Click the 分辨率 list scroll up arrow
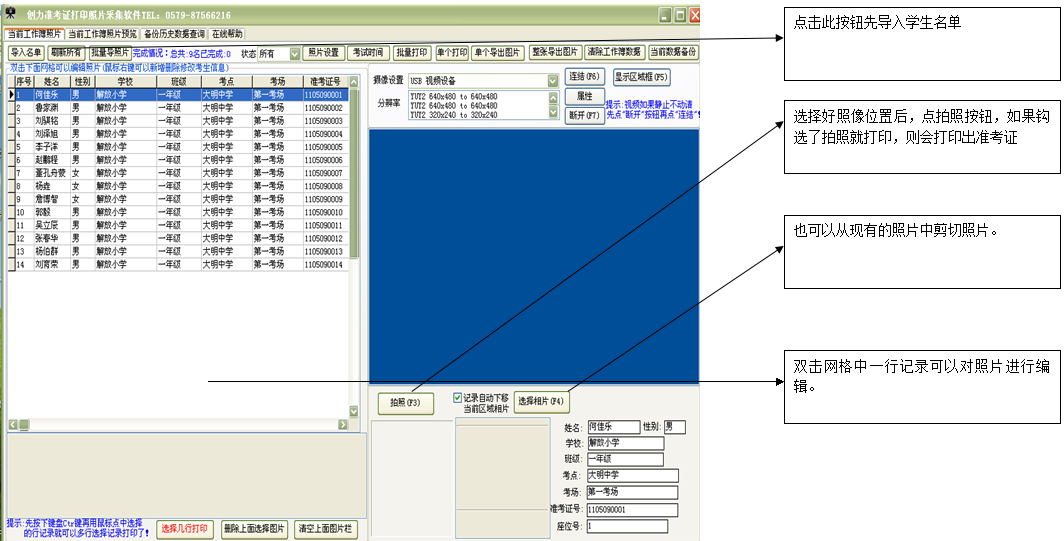Viewport: 1064px width, 541px height. (x=554, y=97)
